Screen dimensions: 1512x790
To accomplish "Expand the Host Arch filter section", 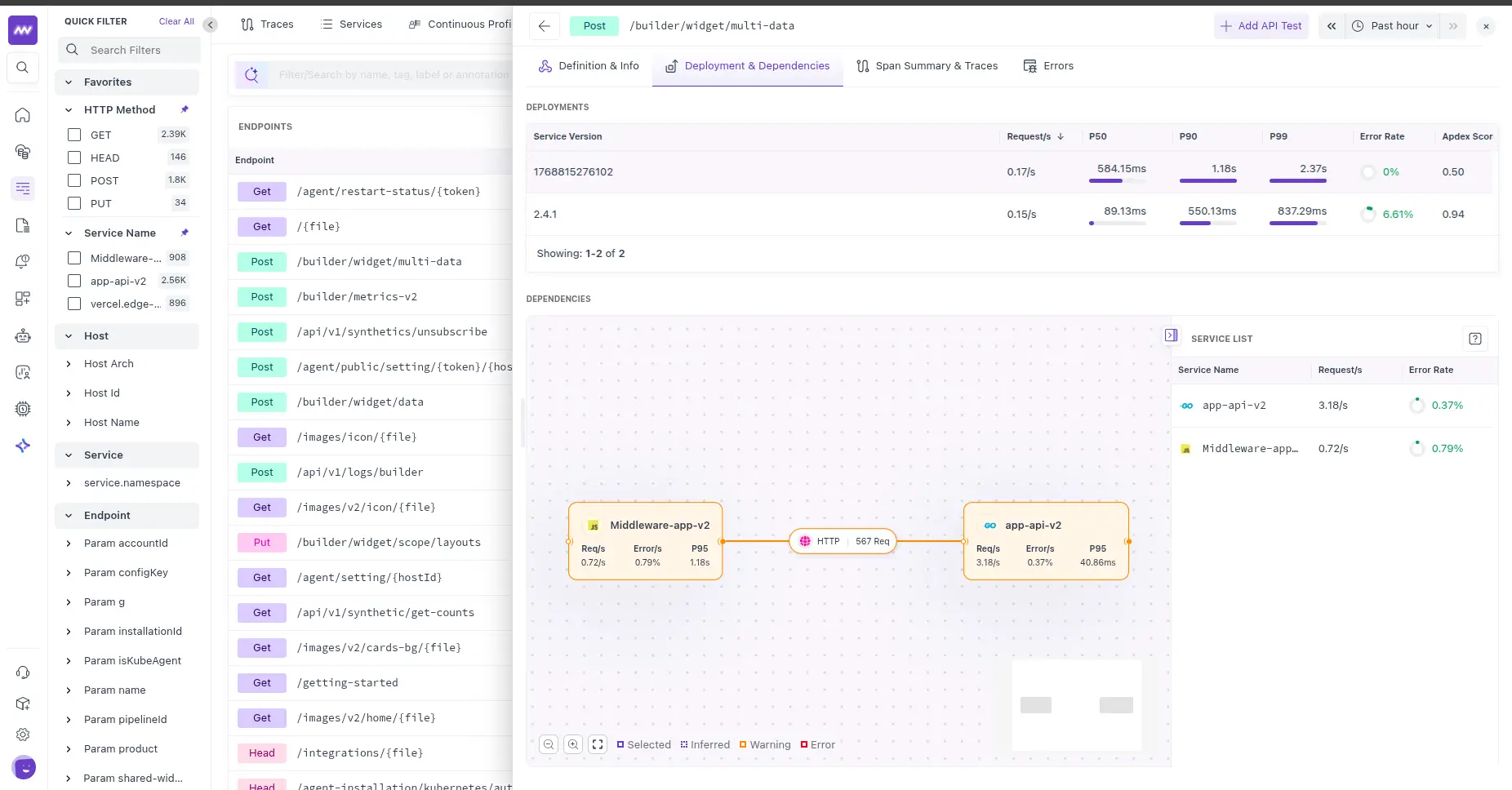I will [x=109, y=363].
